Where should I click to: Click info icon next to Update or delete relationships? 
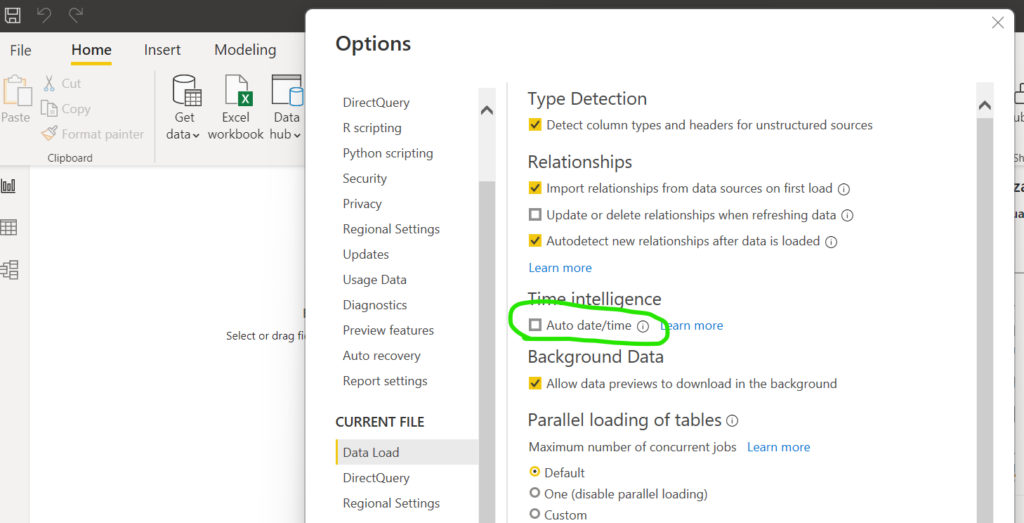[x=847, y=215]
